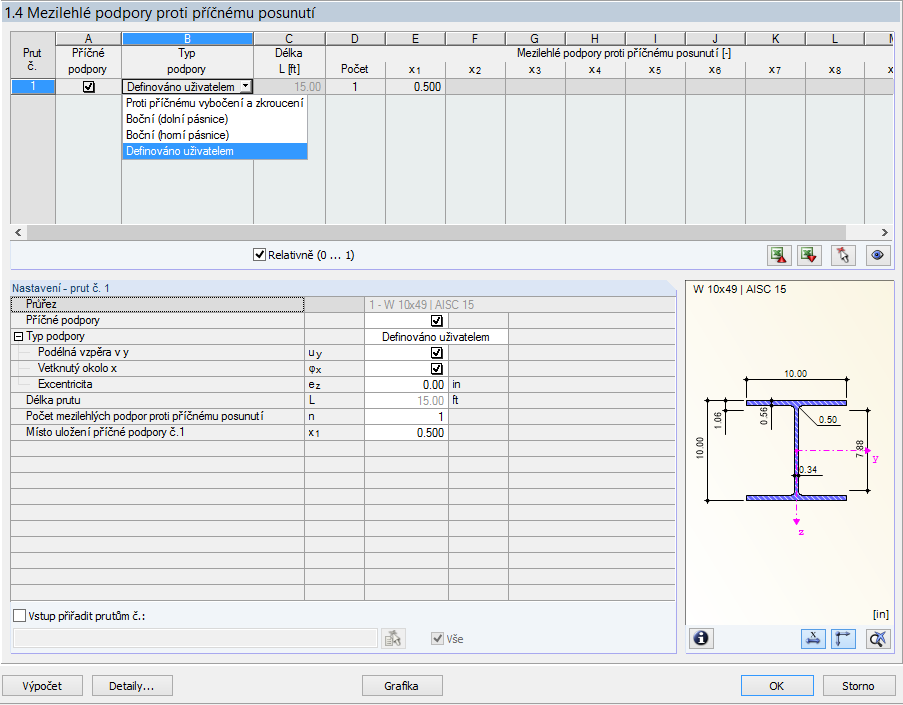Click the cross-section info icon
The height and width of the screenshot is (705, 903).
coord(701,638)
